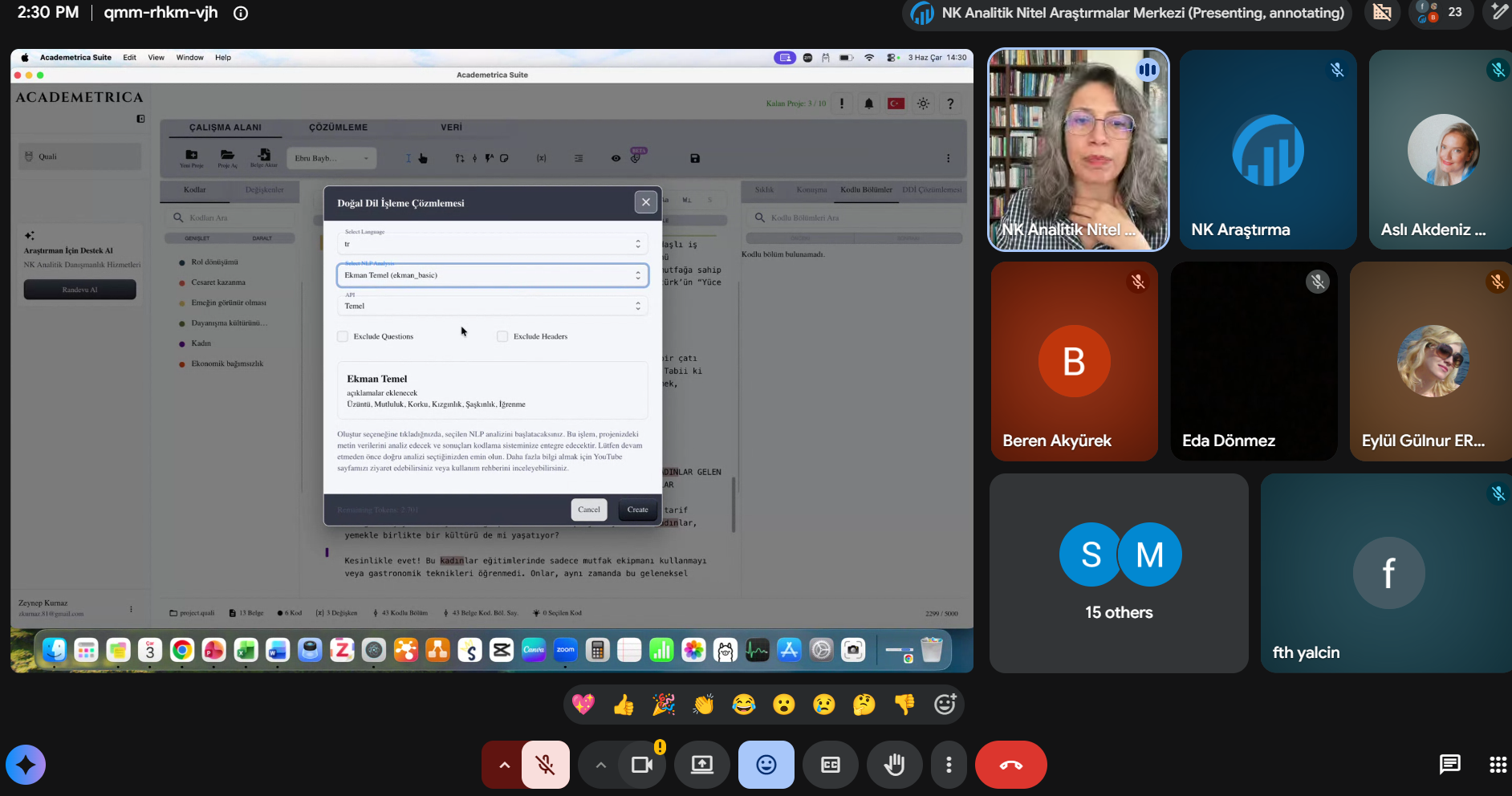Send the thumbs up reaction
The image size is (1512, 796).
coord(624,705)
